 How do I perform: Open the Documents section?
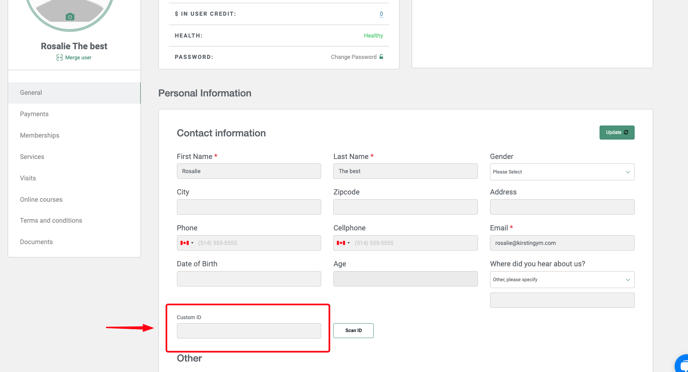click(x=36, y=242)
